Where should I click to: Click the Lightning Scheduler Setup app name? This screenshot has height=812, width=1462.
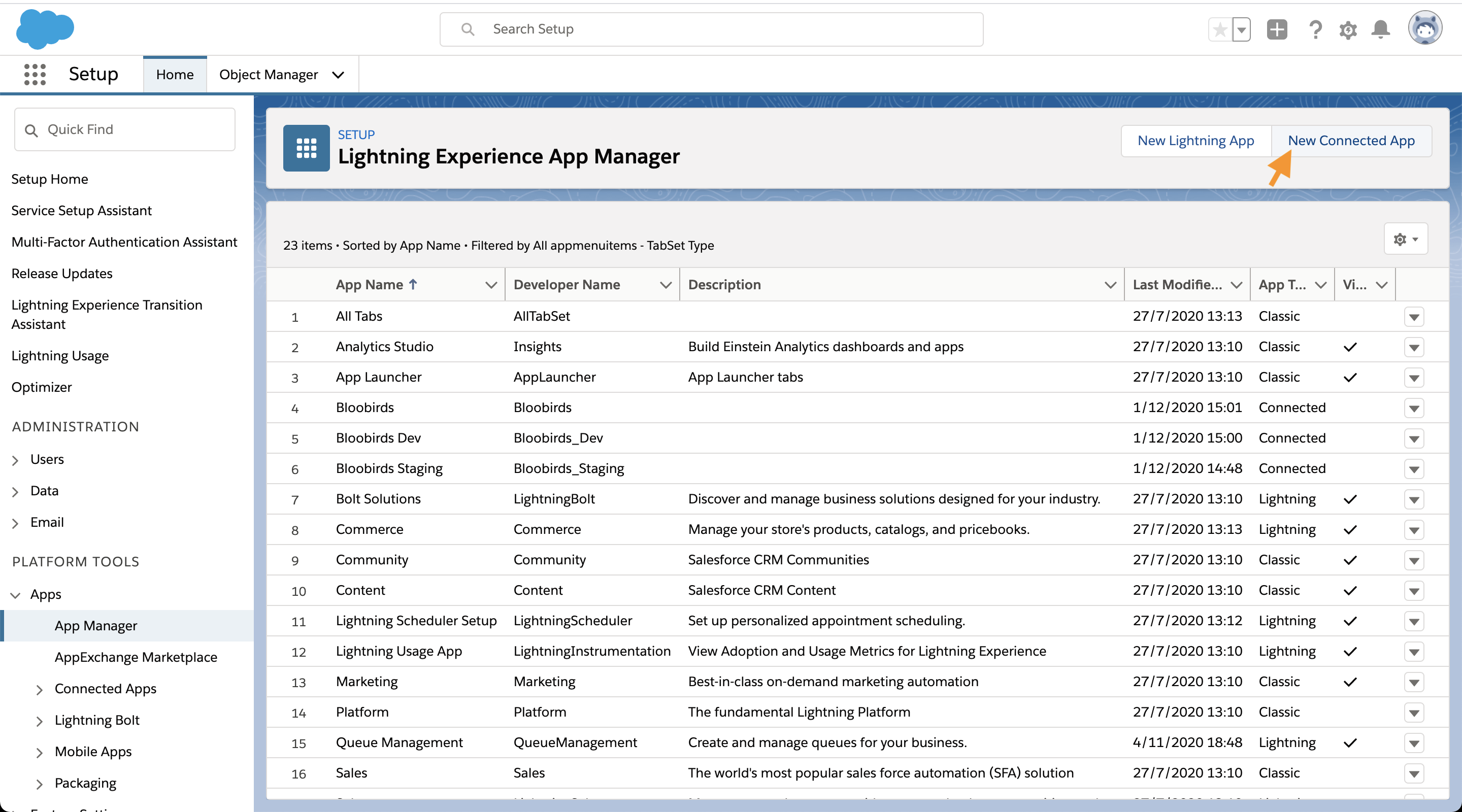[x=416, y=621]
